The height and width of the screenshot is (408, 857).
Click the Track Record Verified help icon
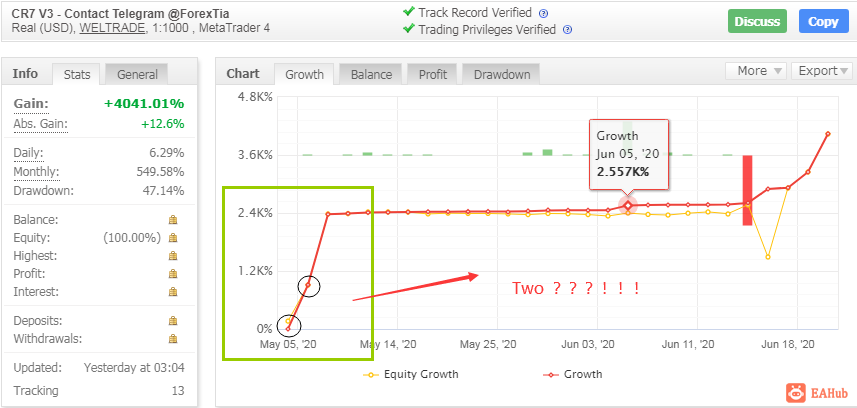click(x=543, y=14)
